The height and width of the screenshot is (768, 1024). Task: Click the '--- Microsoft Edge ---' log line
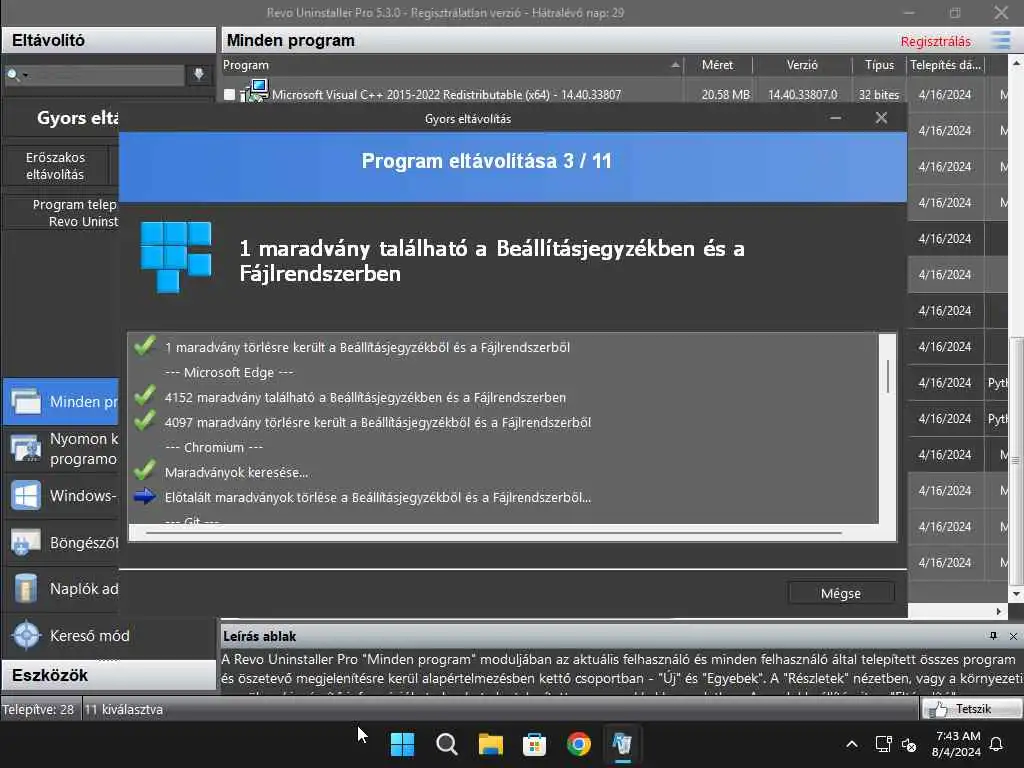pyautogui.click(x=229, y=372)
